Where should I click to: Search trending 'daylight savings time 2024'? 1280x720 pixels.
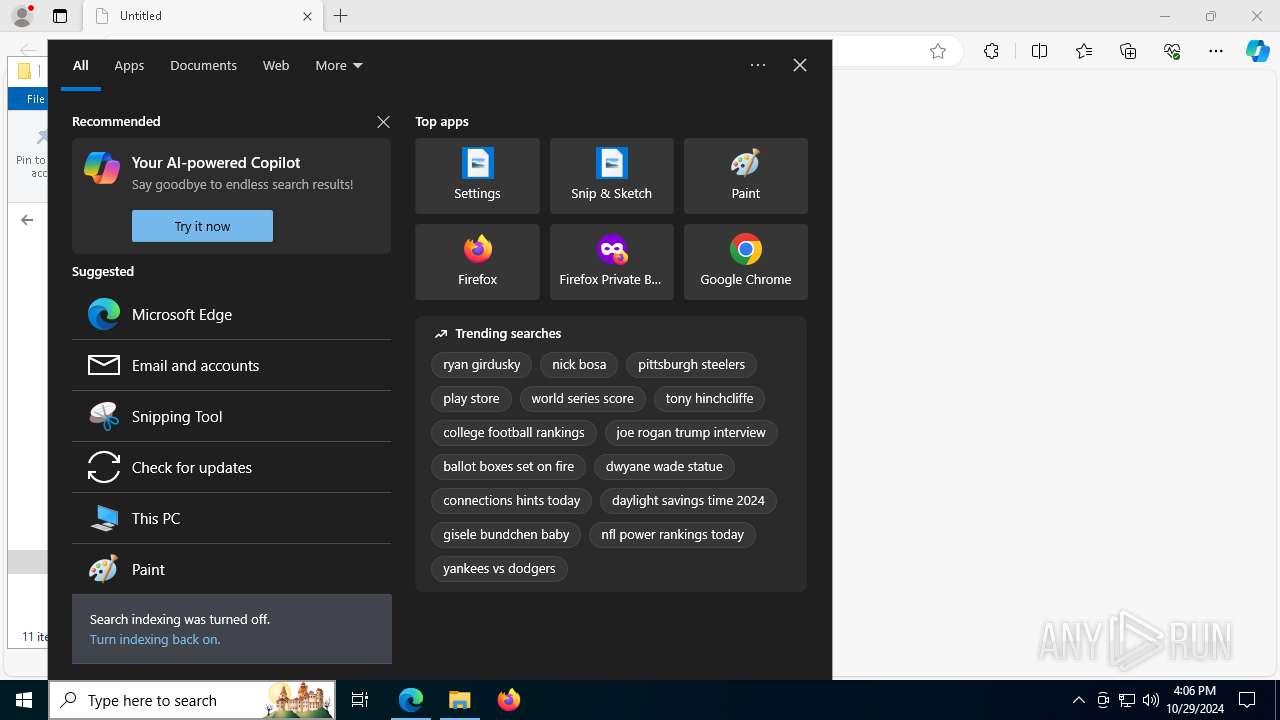688,501
